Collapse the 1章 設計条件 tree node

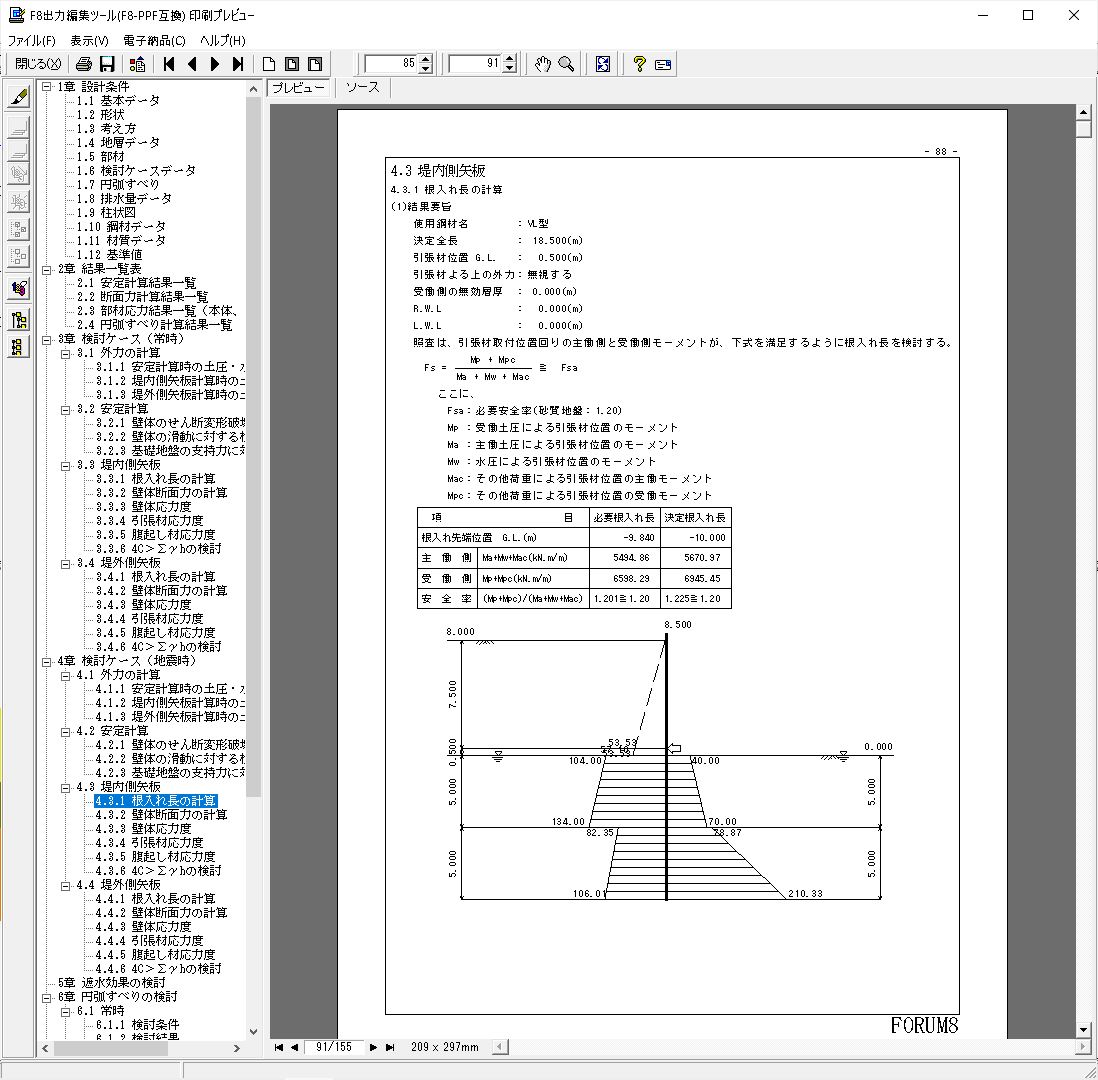tap(47, 87)
